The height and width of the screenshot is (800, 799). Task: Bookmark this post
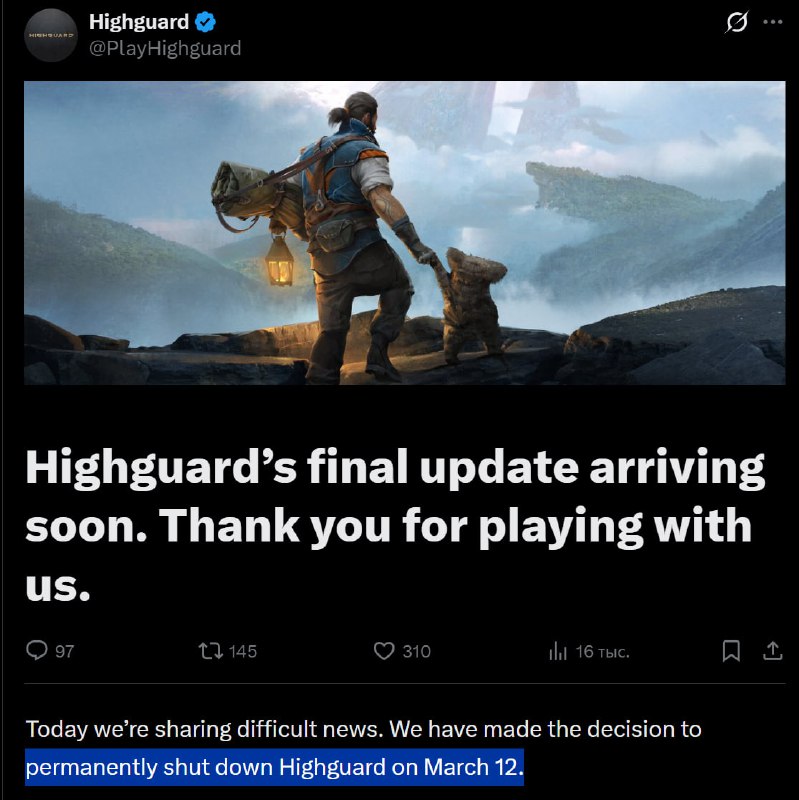(x=731, y=651)
